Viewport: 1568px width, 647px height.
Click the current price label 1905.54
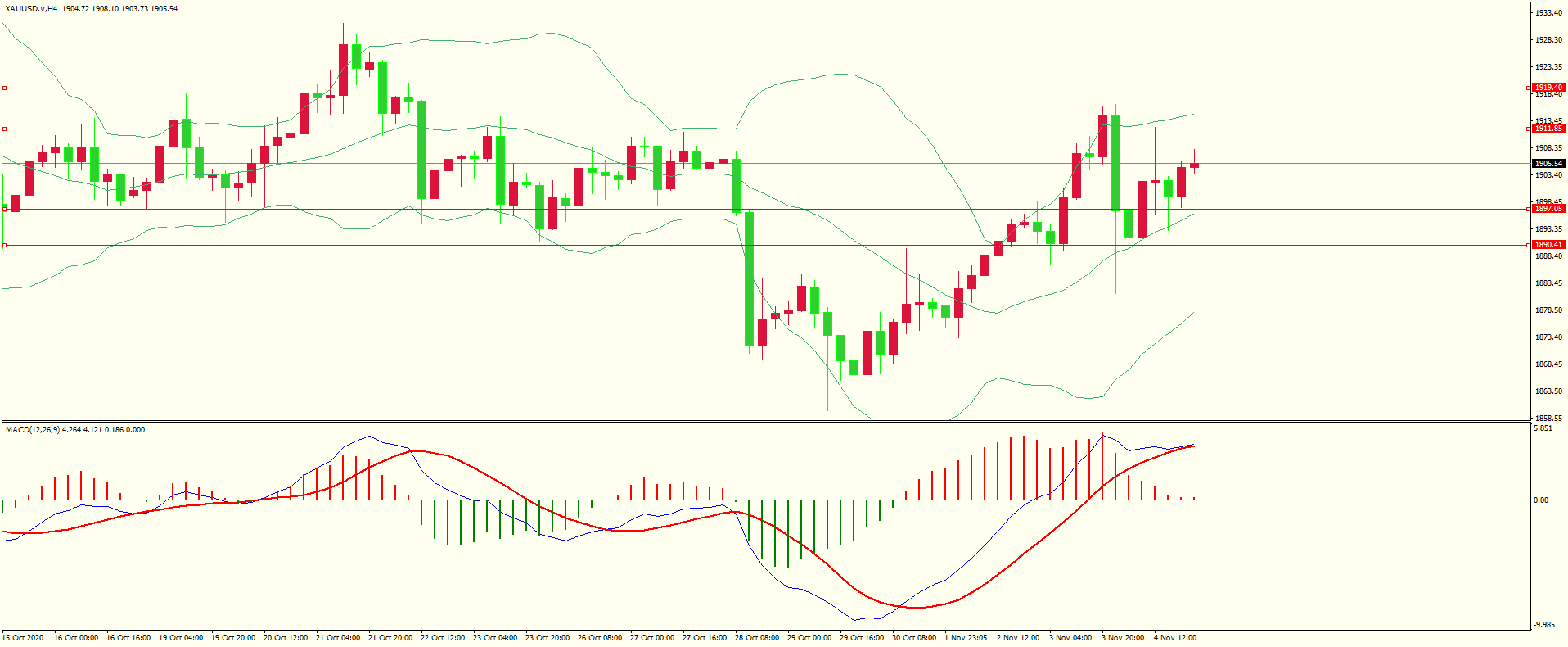[1548, 164]
